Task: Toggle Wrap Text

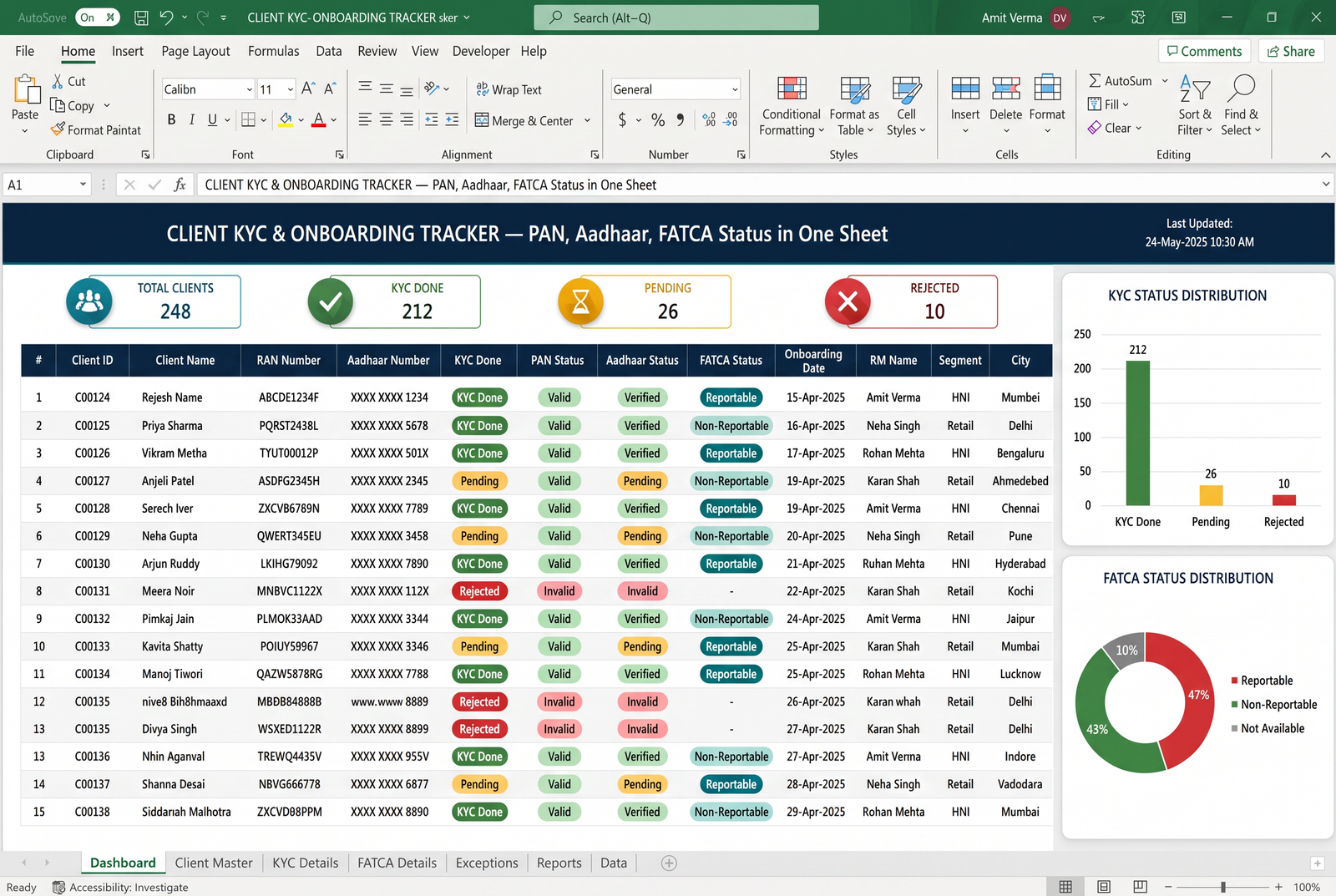Action: coord(509,89)
